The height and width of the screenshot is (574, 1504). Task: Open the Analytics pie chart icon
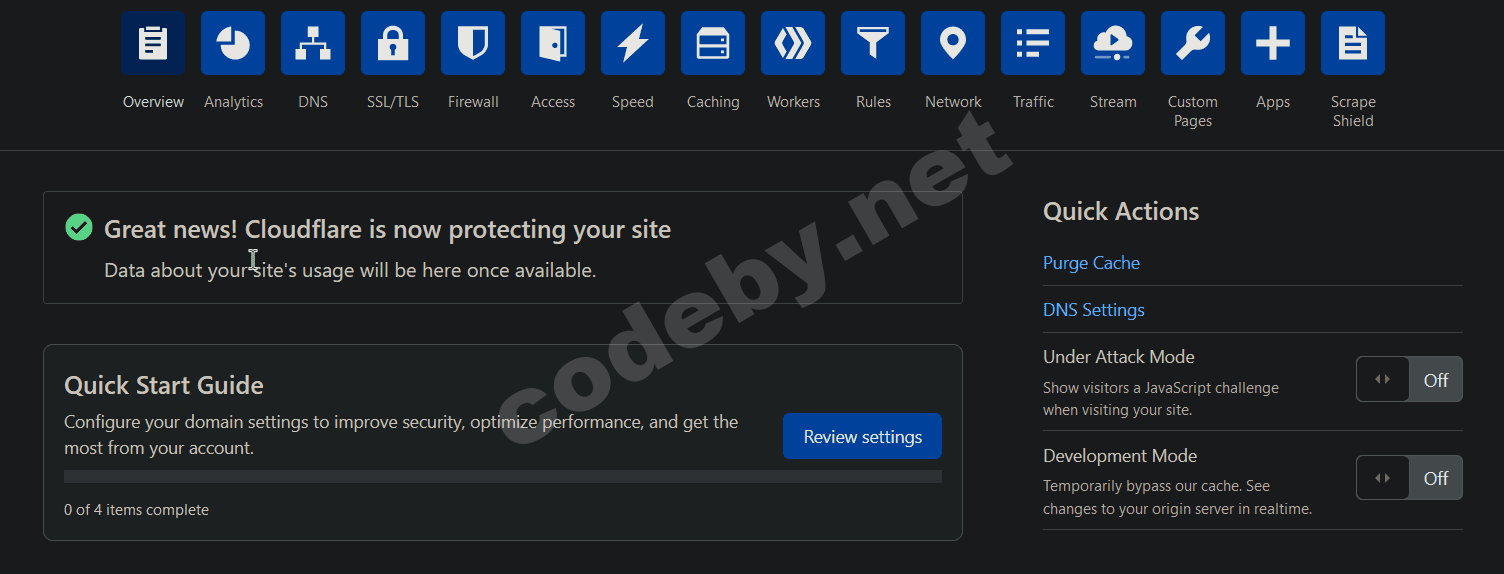click(233, 43)
